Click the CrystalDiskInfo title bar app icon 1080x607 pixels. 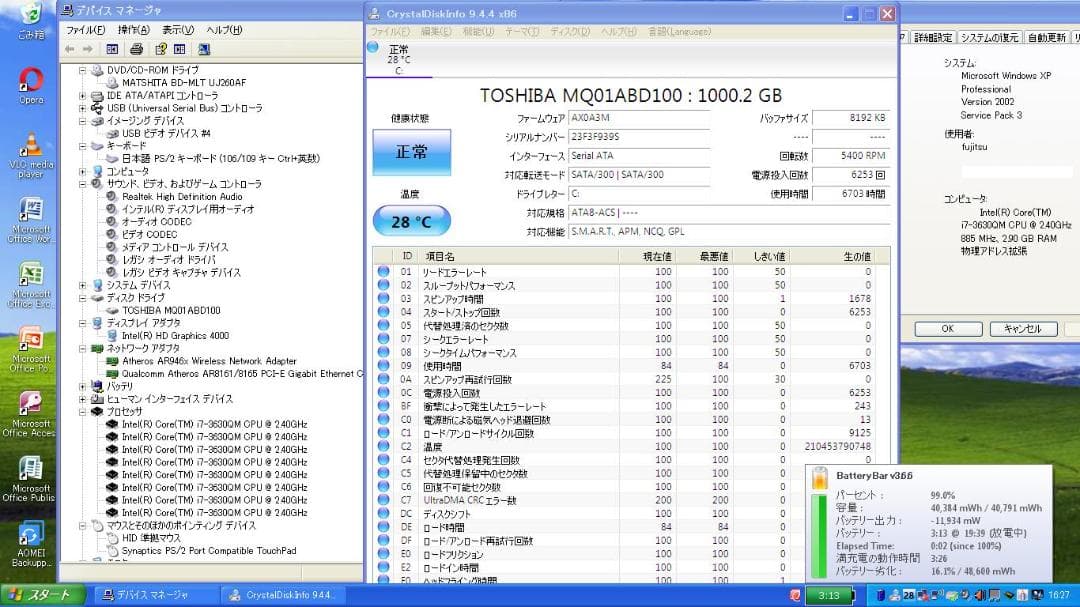click(x=374, y=14)
